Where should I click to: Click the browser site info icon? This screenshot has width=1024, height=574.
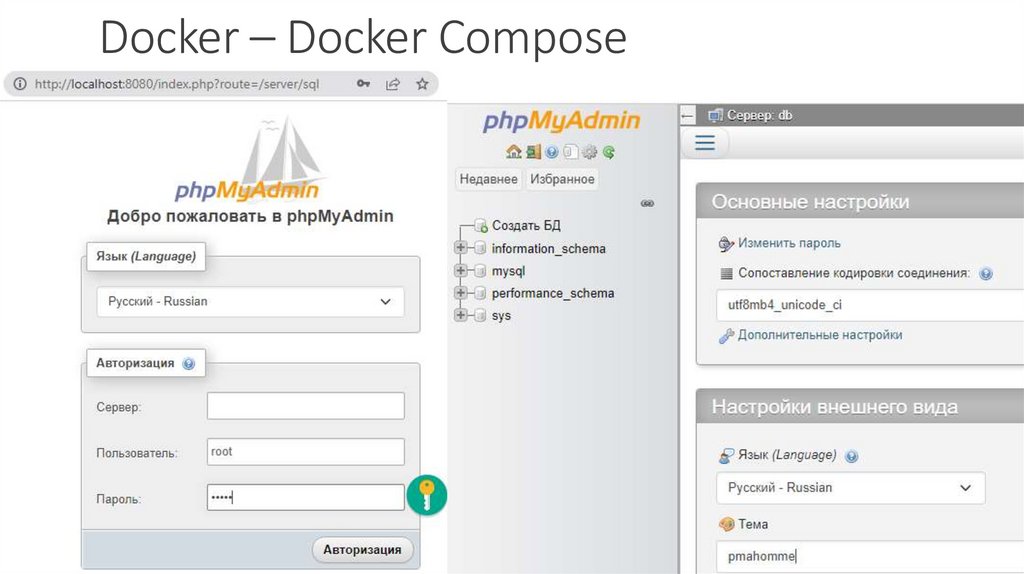point(20,84)
